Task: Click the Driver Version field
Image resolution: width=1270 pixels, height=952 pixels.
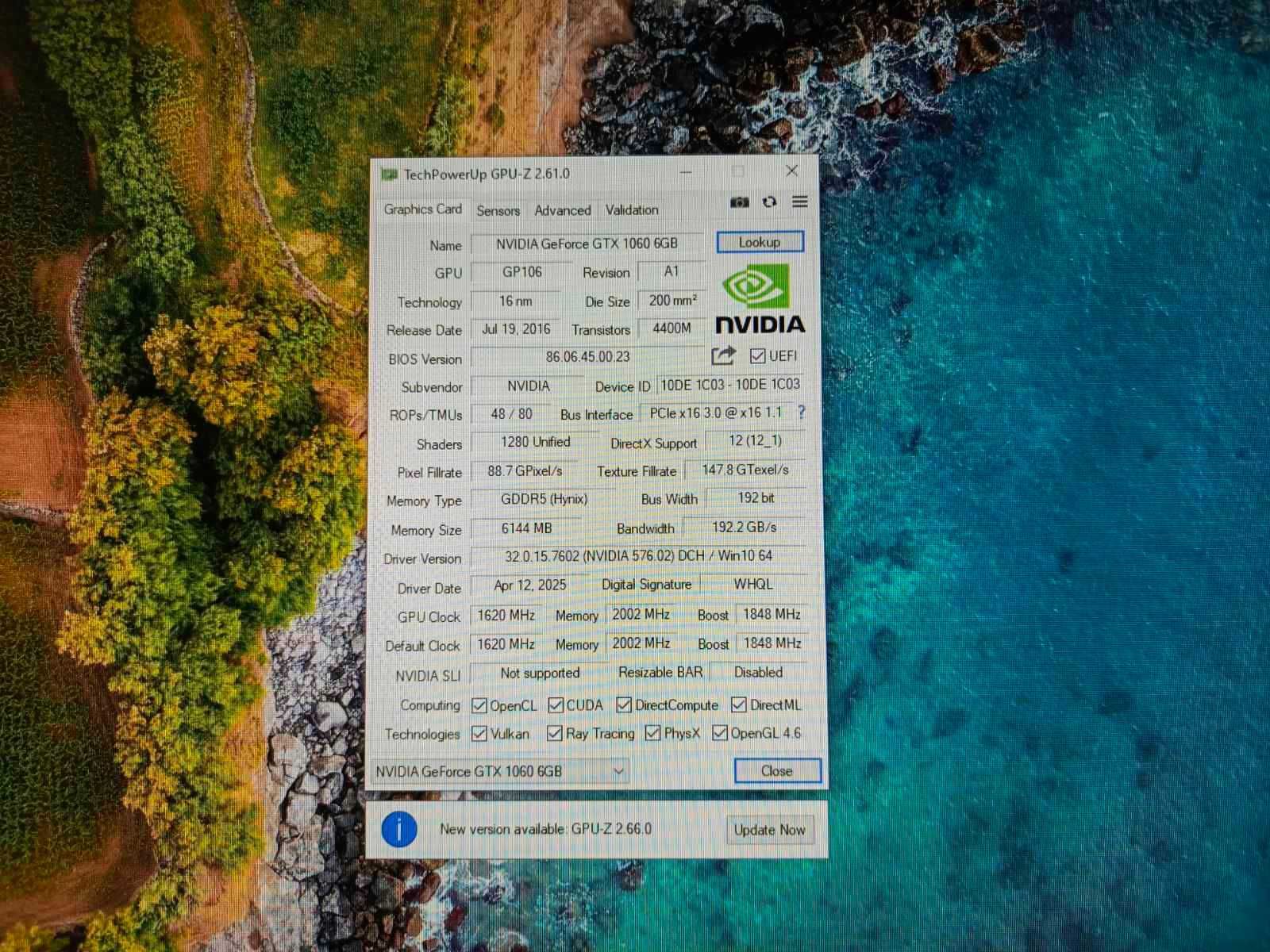Action: 639,556
